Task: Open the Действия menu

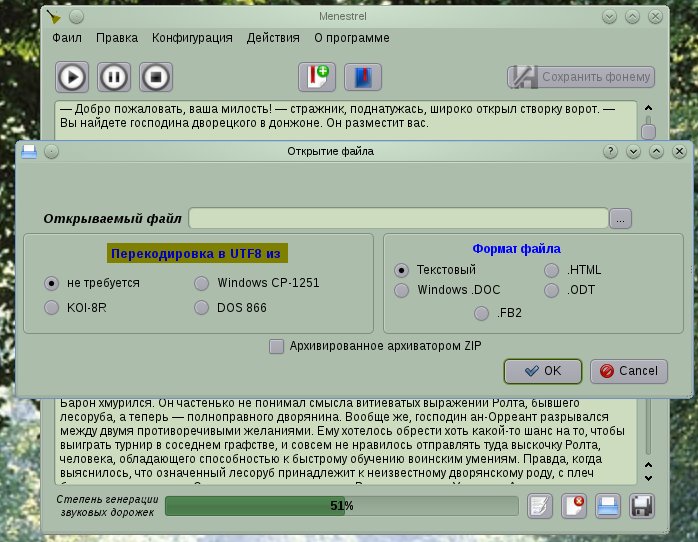Action: click(x=273, y=38)
